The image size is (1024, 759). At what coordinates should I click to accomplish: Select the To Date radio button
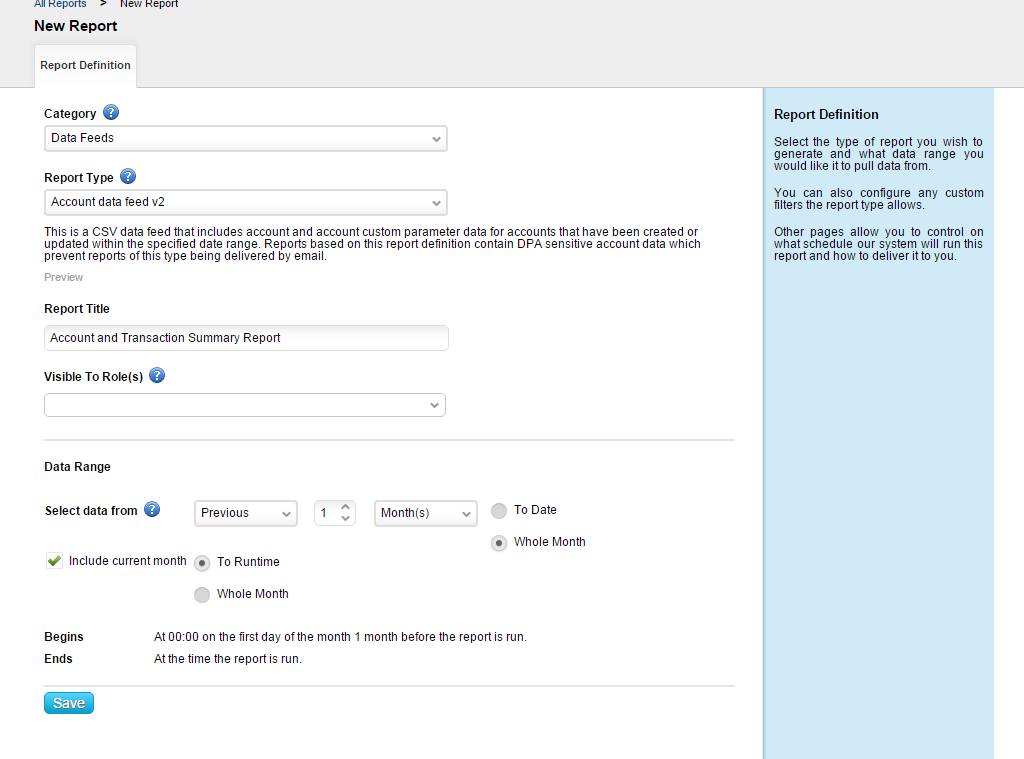tap(499, 511)
